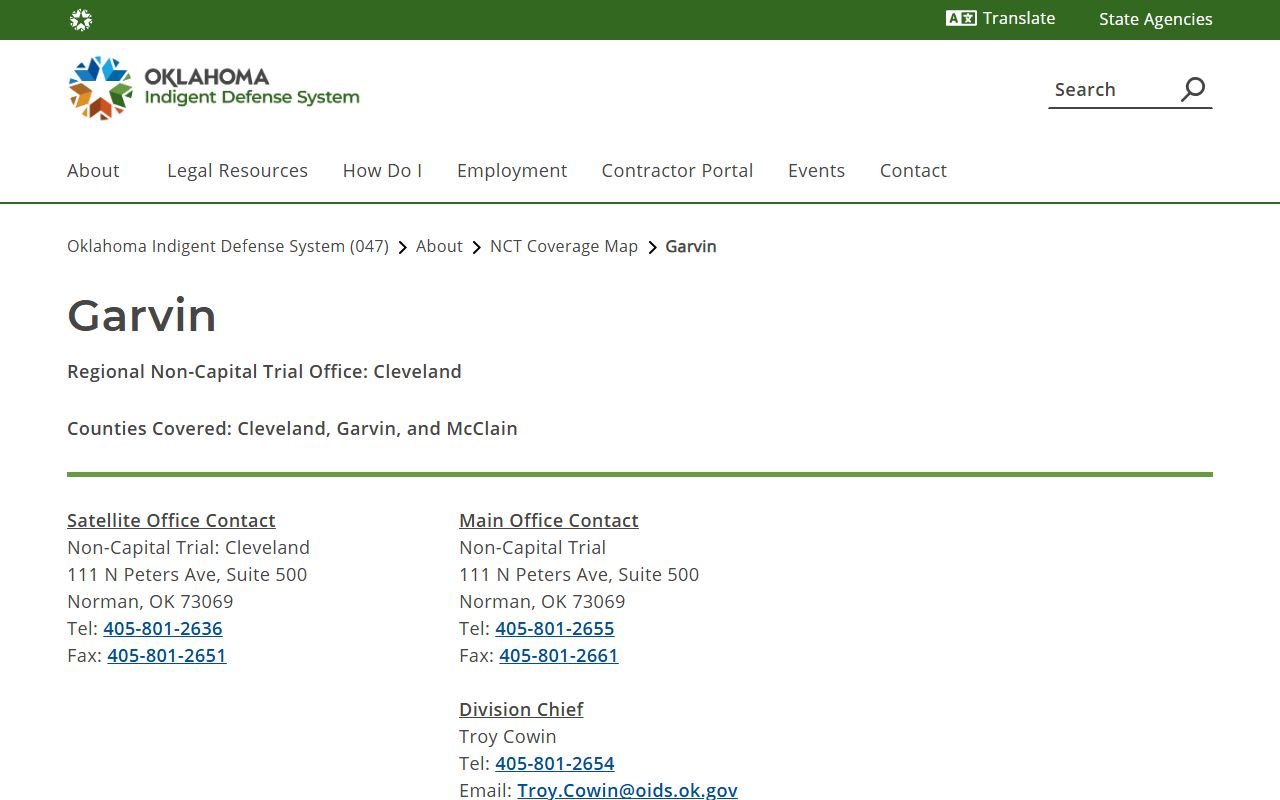Click the Main Office Contact heading
This screenshot has width=1280, height=800.
(x=548, y=520)
